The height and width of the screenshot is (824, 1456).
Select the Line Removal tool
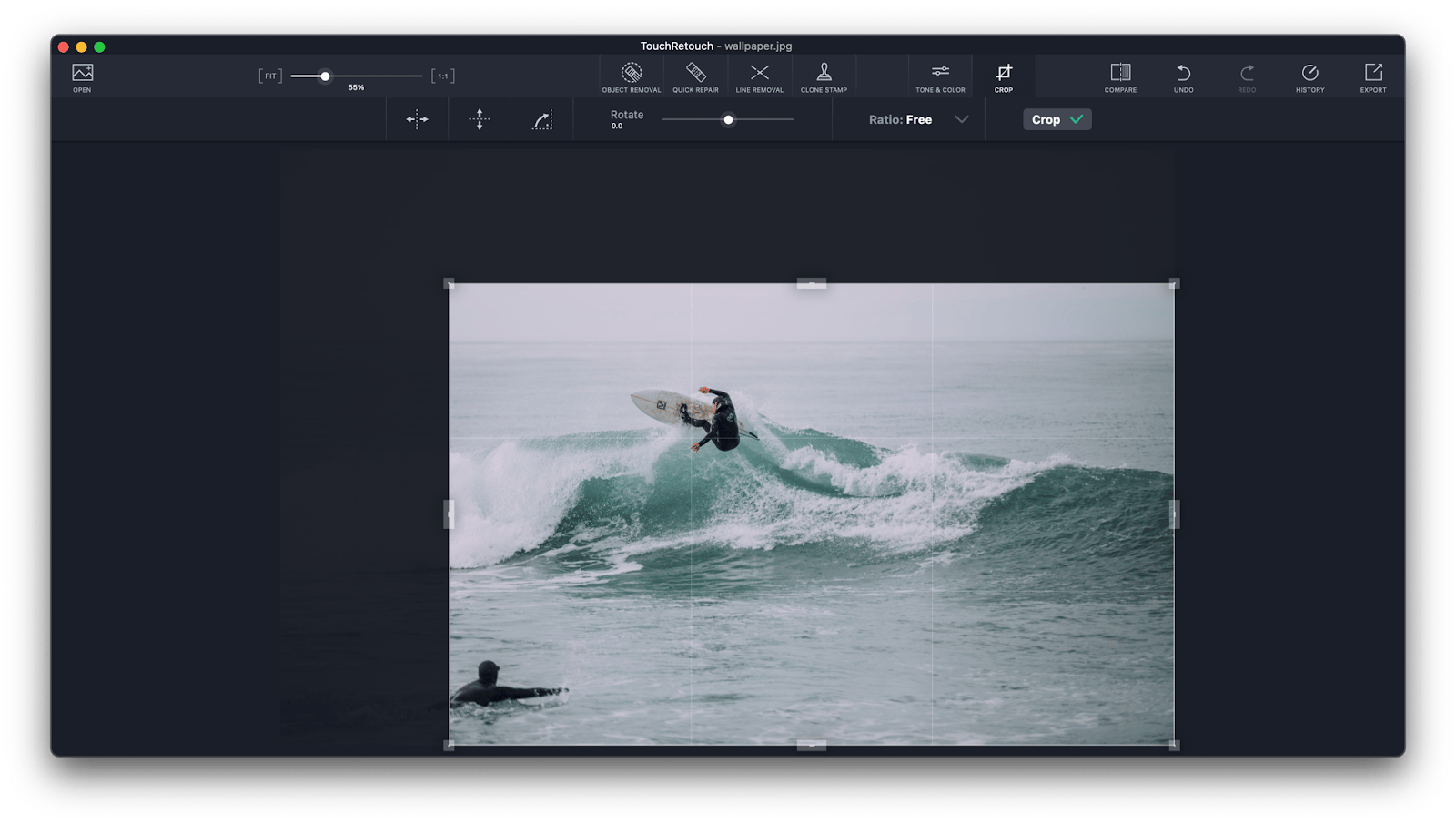click(x=759, y=76)
